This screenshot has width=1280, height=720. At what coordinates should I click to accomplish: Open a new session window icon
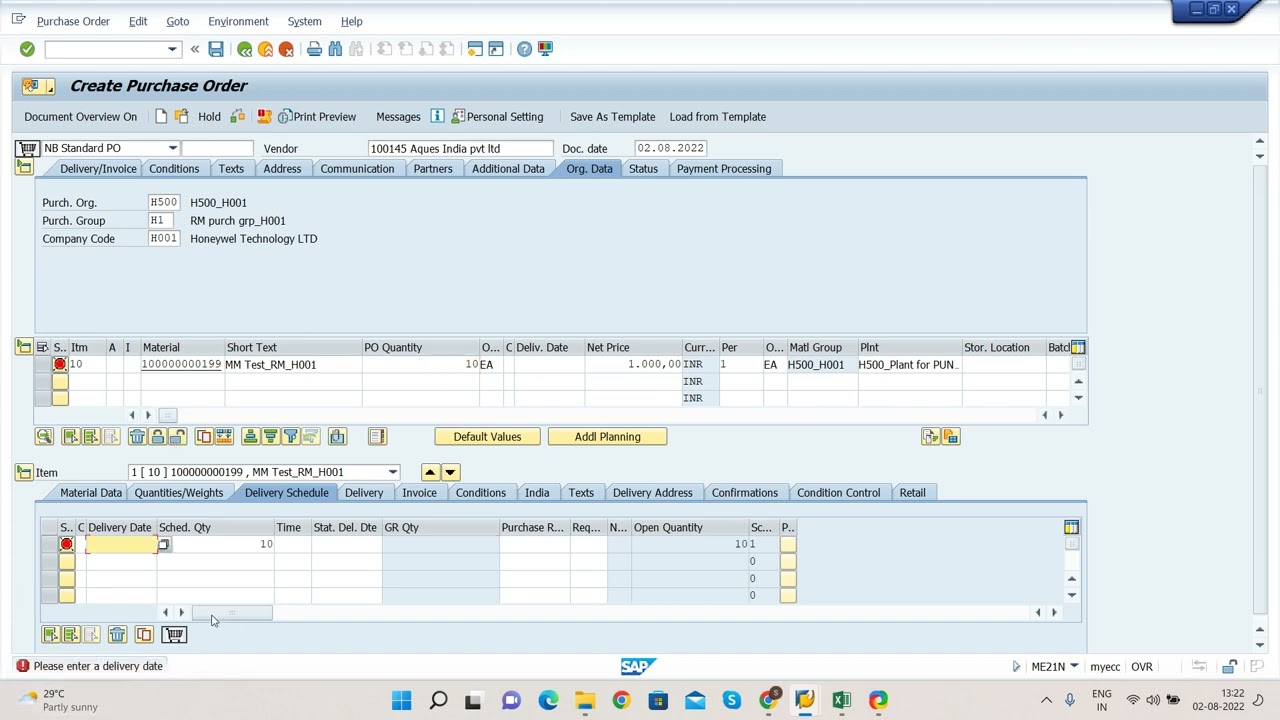coord(475,49)
